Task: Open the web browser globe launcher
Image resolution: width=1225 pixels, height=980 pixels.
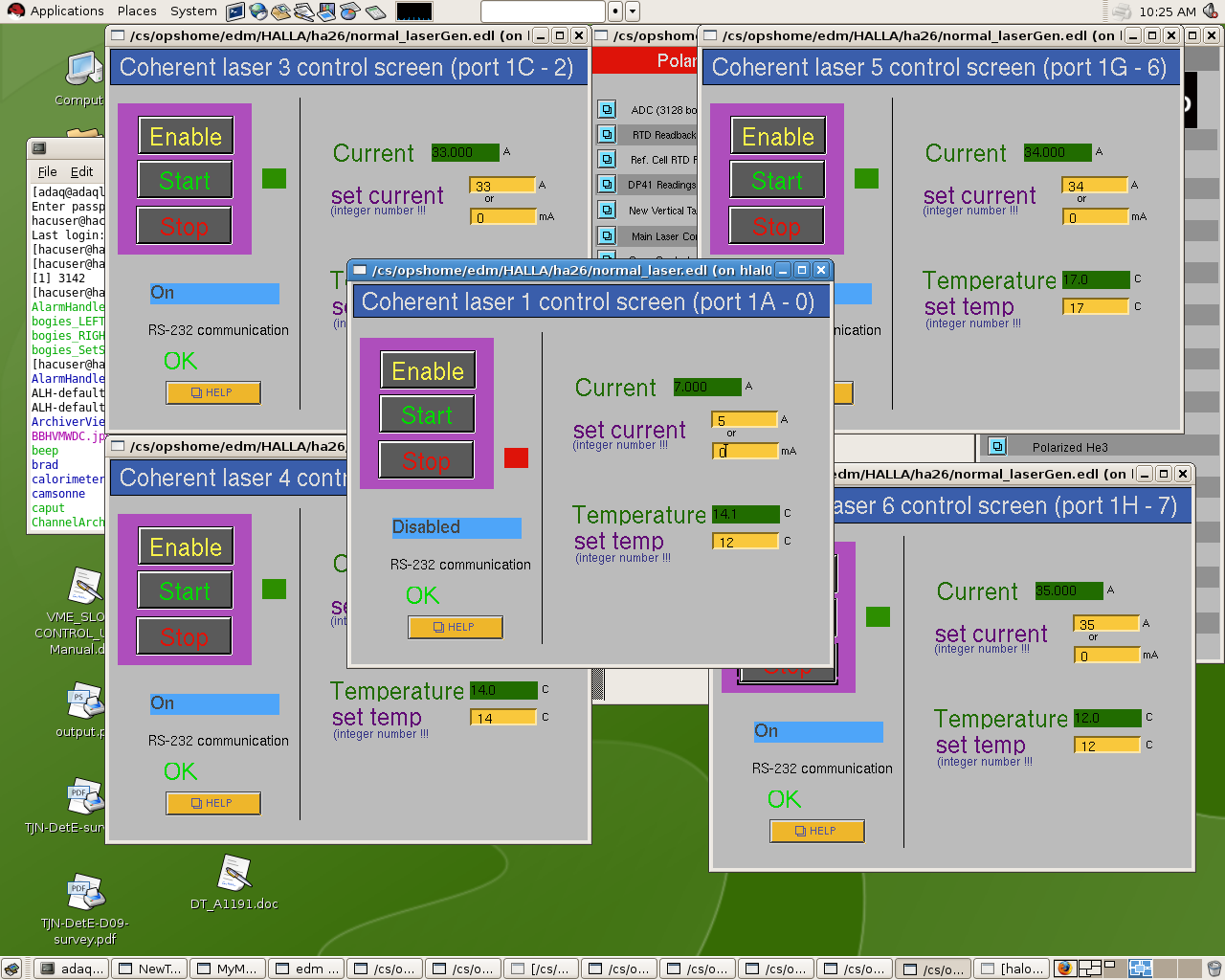Action: [x=258, y=11]
